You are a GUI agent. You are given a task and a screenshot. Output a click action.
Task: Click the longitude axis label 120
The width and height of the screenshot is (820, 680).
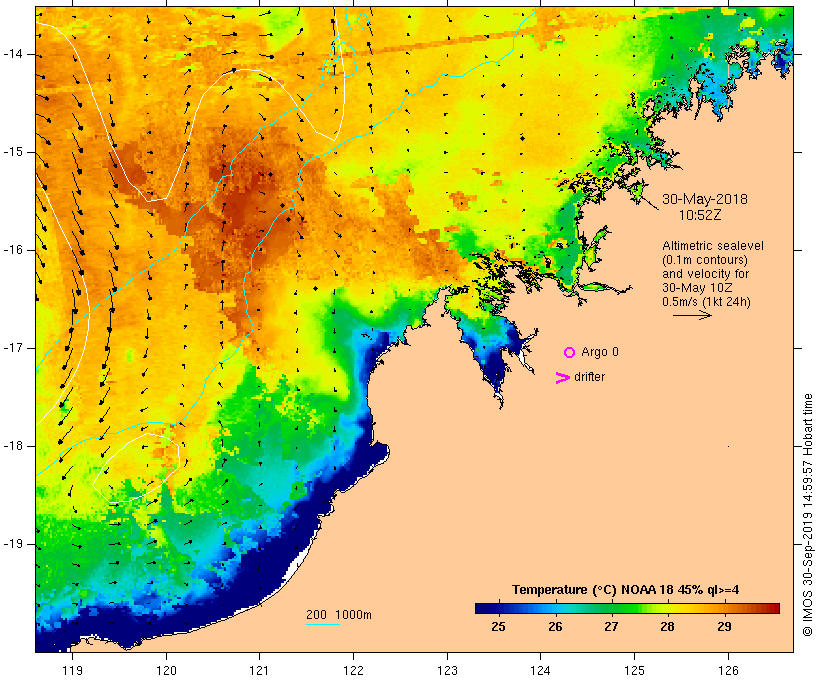[166, 671]
